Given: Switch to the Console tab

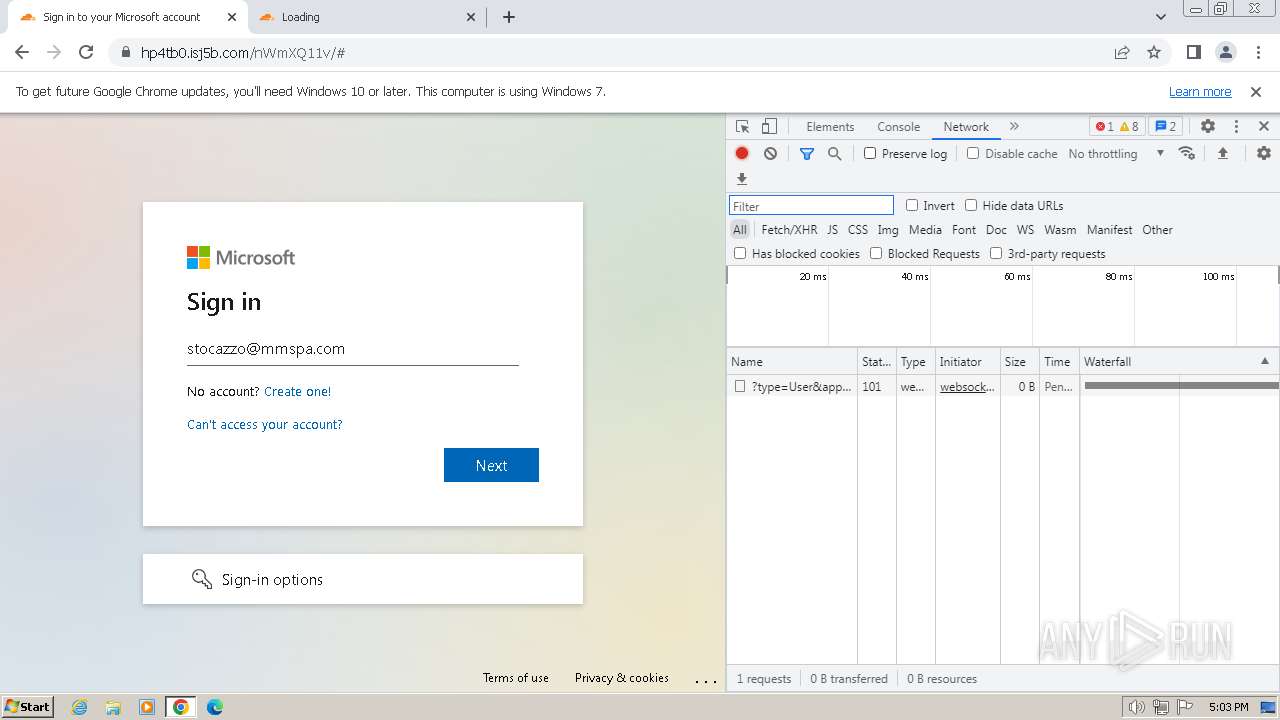Looking at the screenshot, I should coord(898,127).
